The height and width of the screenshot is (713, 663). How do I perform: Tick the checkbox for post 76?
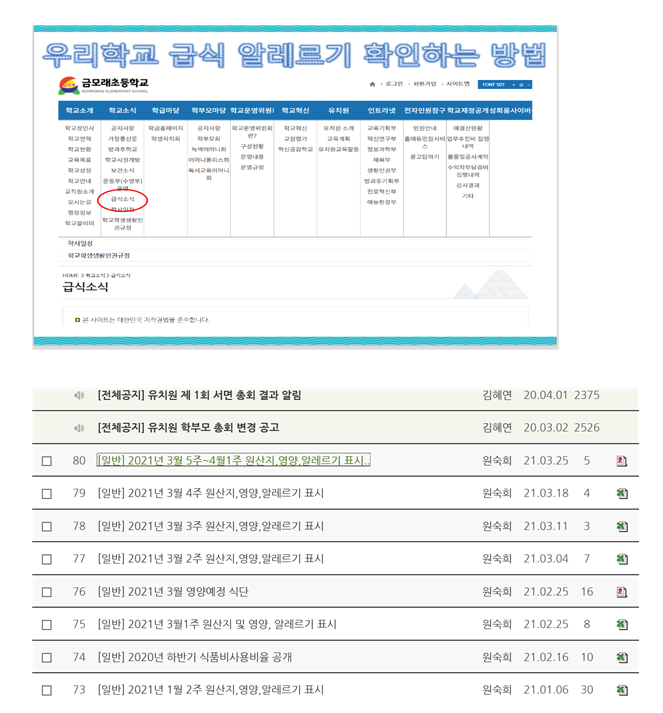[x=46, y=592]
